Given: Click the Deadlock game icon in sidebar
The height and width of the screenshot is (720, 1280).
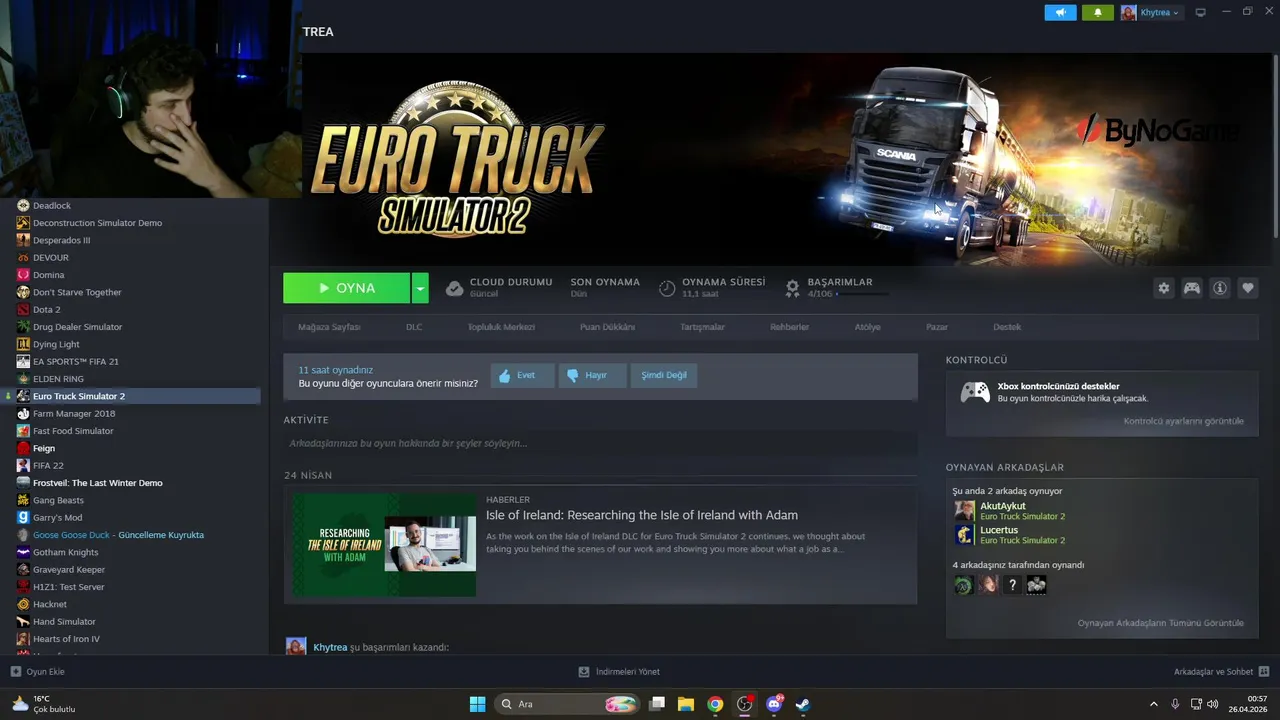Looking at the screenshot, I should 23,206.
